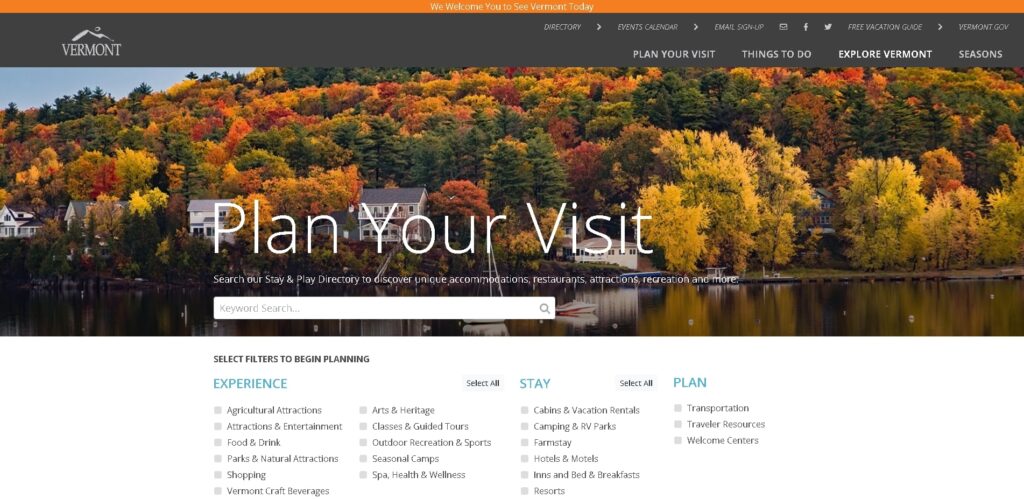Image resolution: width=1024 pixels, height=499 pixels.
Task: Check the Transportation checkbox
Action: (x=678, y=408)
